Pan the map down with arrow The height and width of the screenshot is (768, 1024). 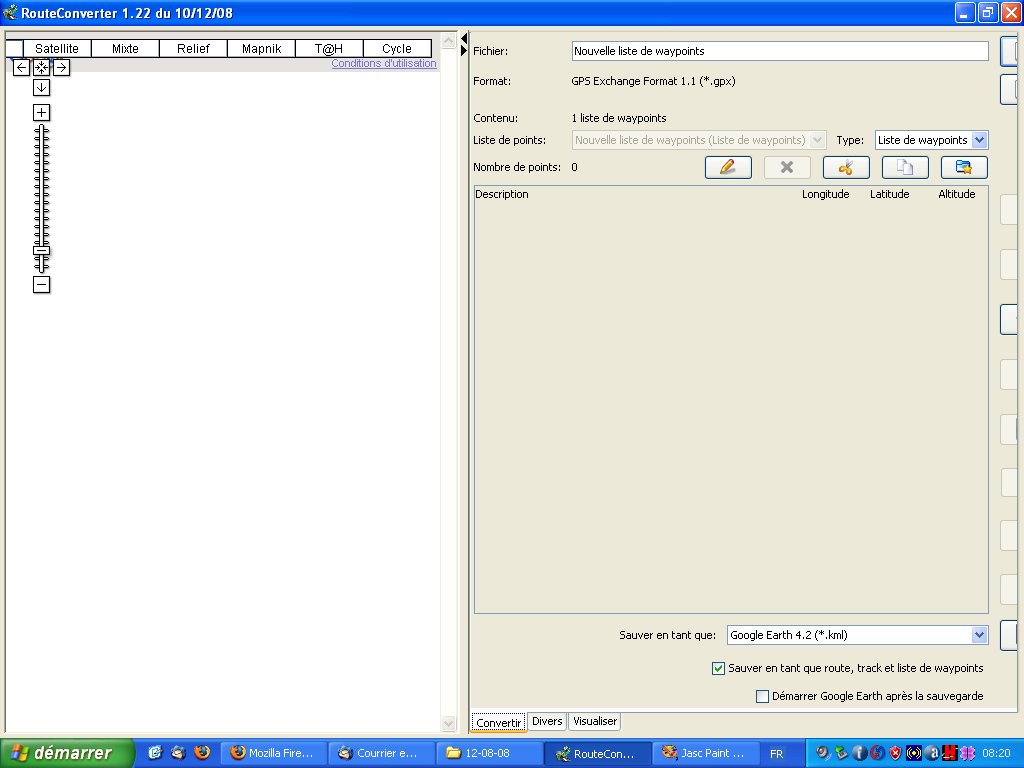[x=41, y=87]
